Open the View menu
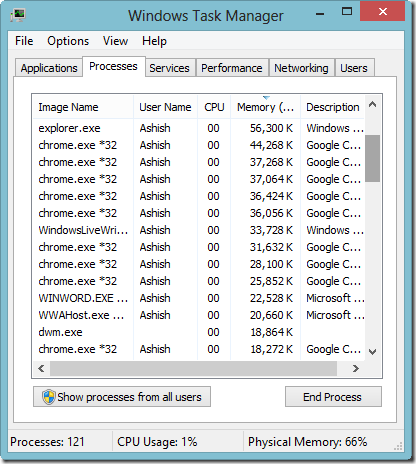The image size is (416, 464). tap(115, 41)
